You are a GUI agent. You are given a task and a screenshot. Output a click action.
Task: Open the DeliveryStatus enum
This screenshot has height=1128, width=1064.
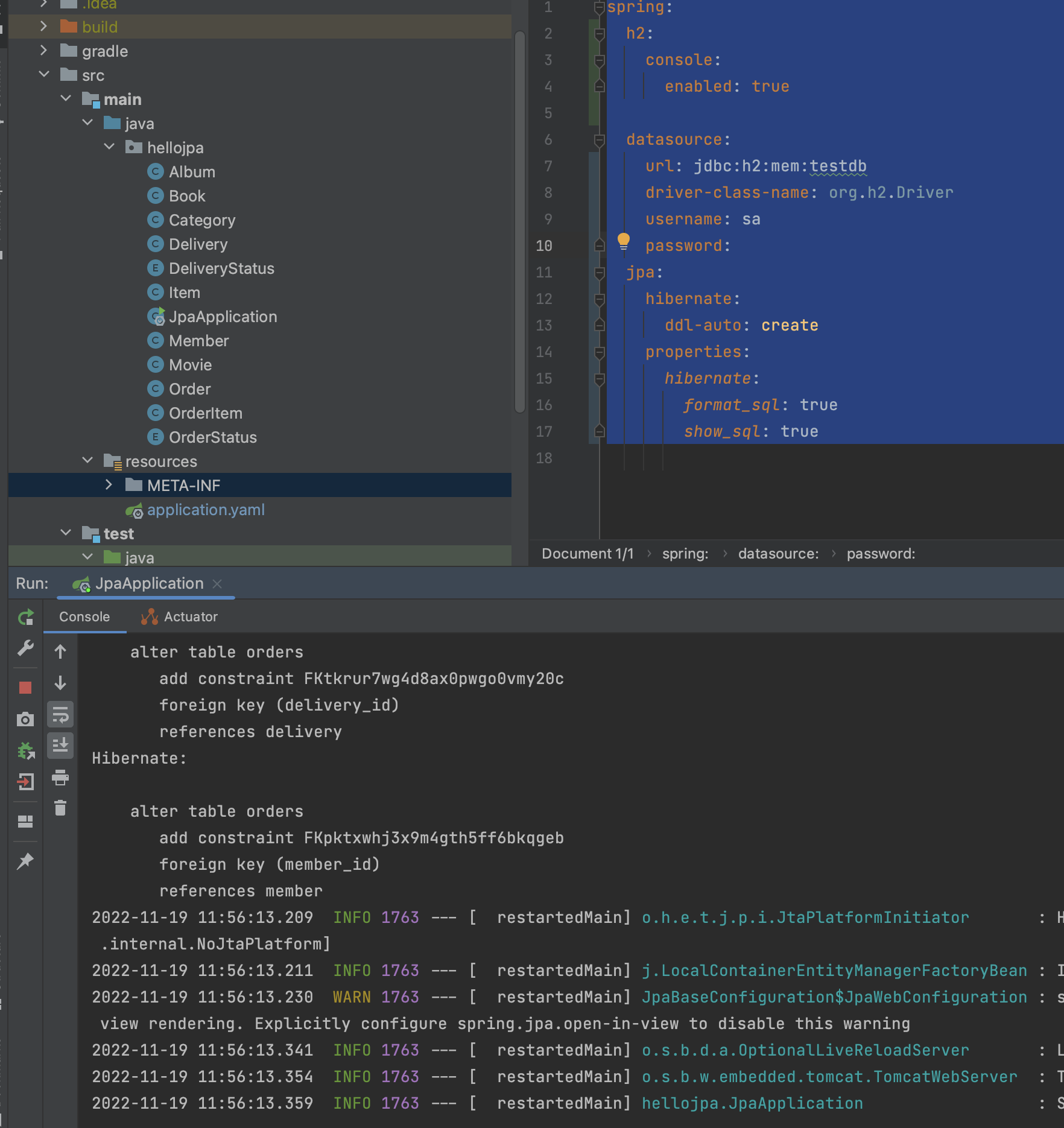tap(221, 268)
